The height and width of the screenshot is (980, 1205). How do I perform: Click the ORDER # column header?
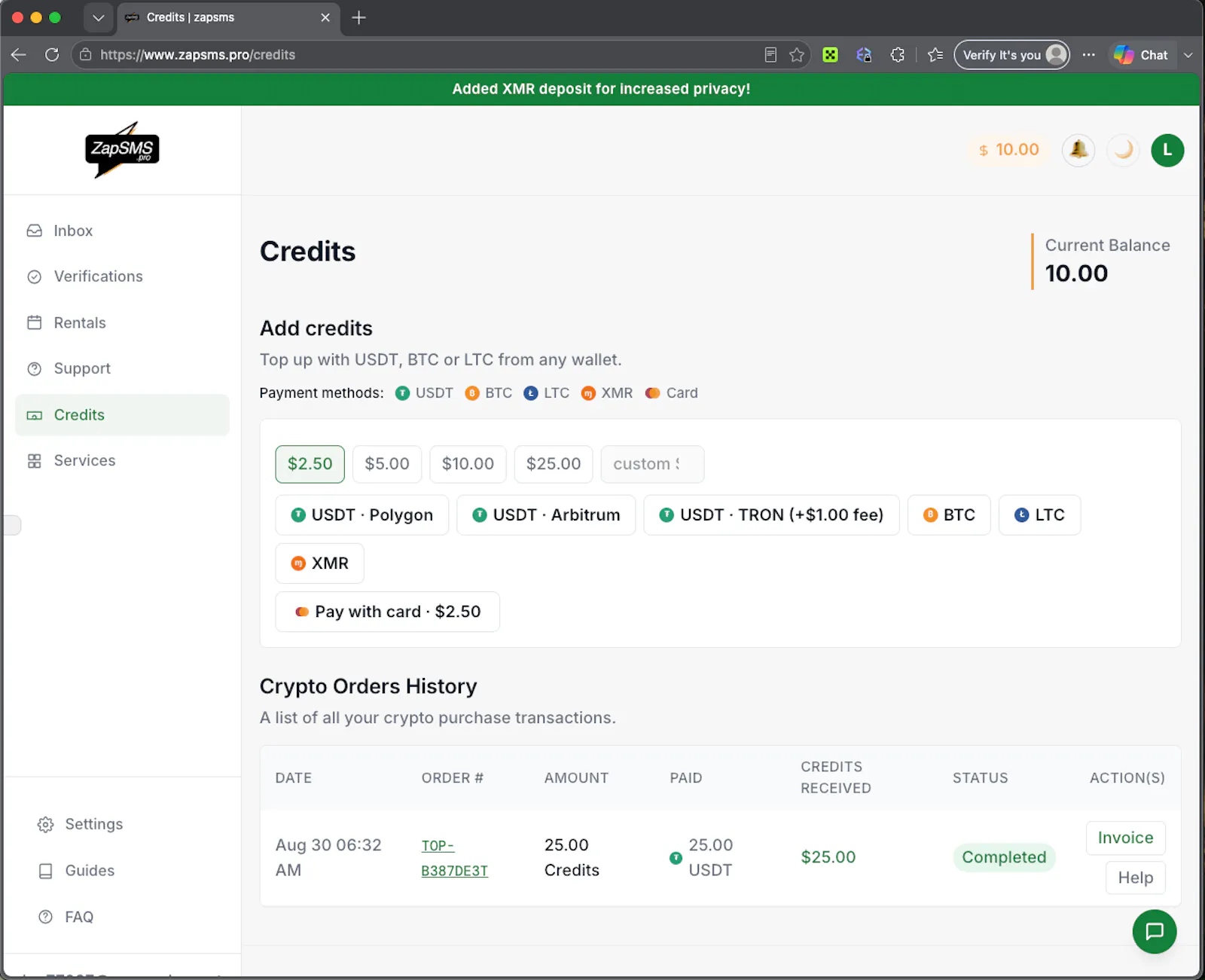coord(453,778)
